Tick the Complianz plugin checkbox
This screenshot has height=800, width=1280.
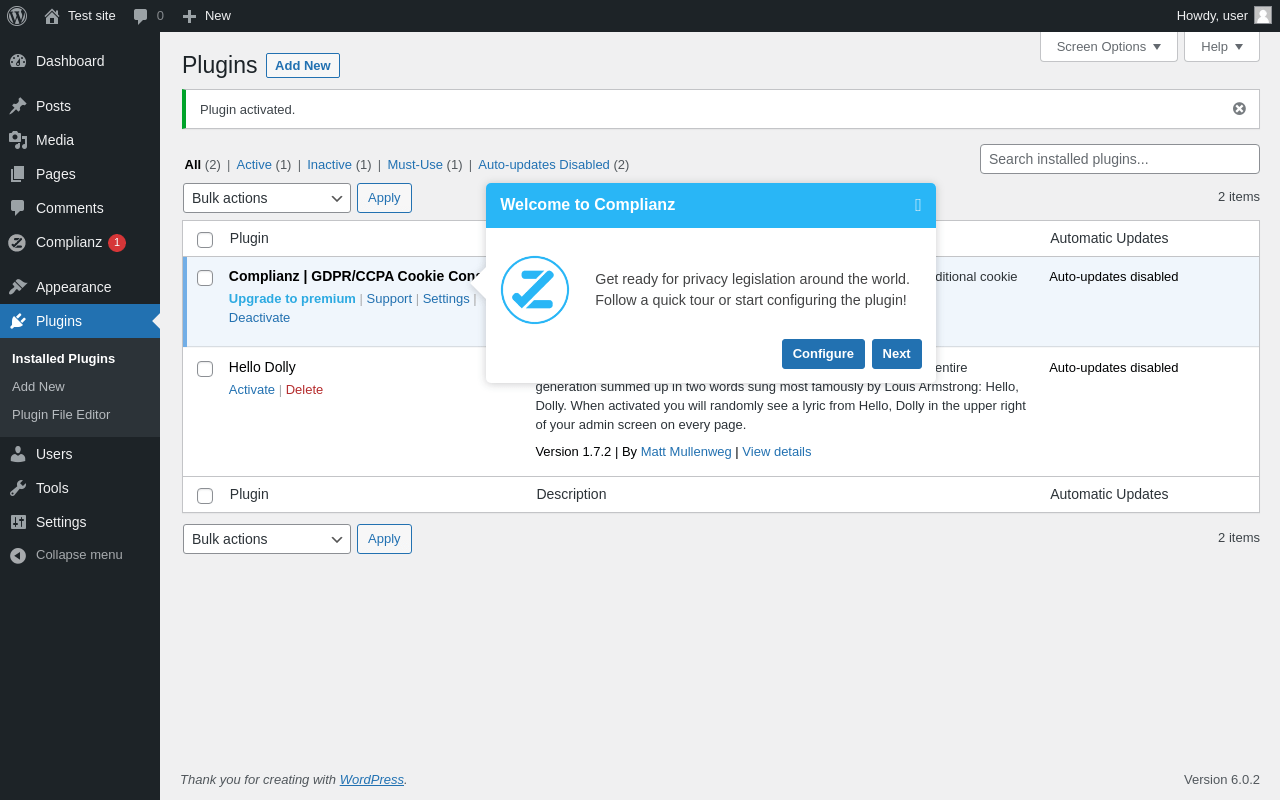[x=205, y=278]
